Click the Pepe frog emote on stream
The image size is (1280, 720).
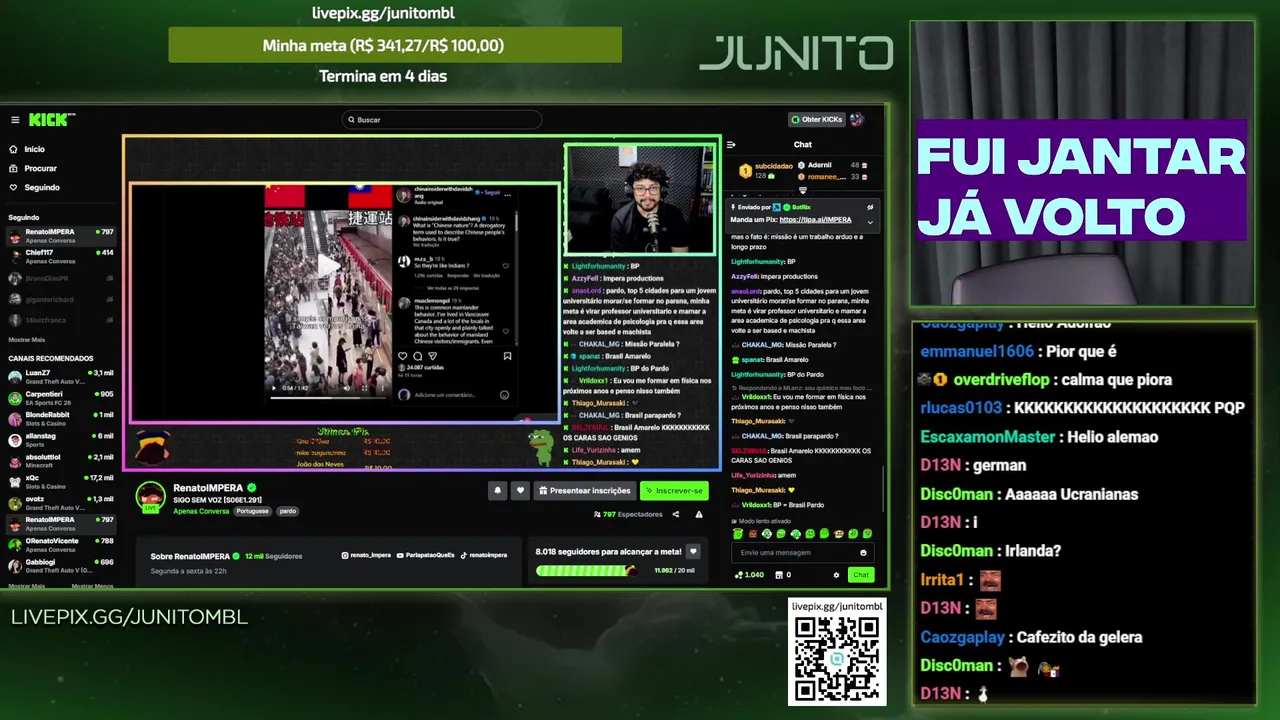click(541, 446)
